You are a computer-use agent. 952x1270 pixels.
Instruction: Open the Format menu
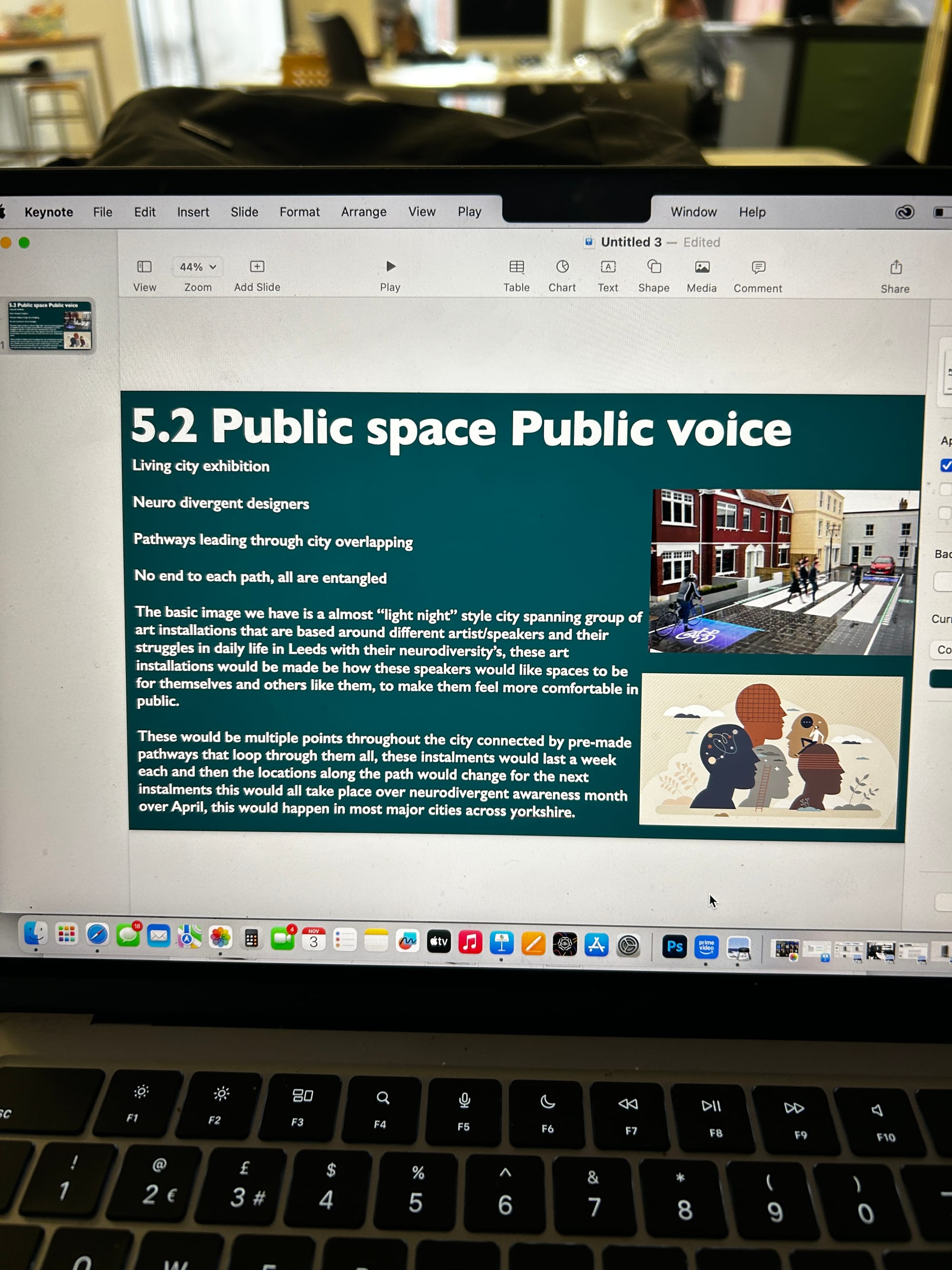299,212
